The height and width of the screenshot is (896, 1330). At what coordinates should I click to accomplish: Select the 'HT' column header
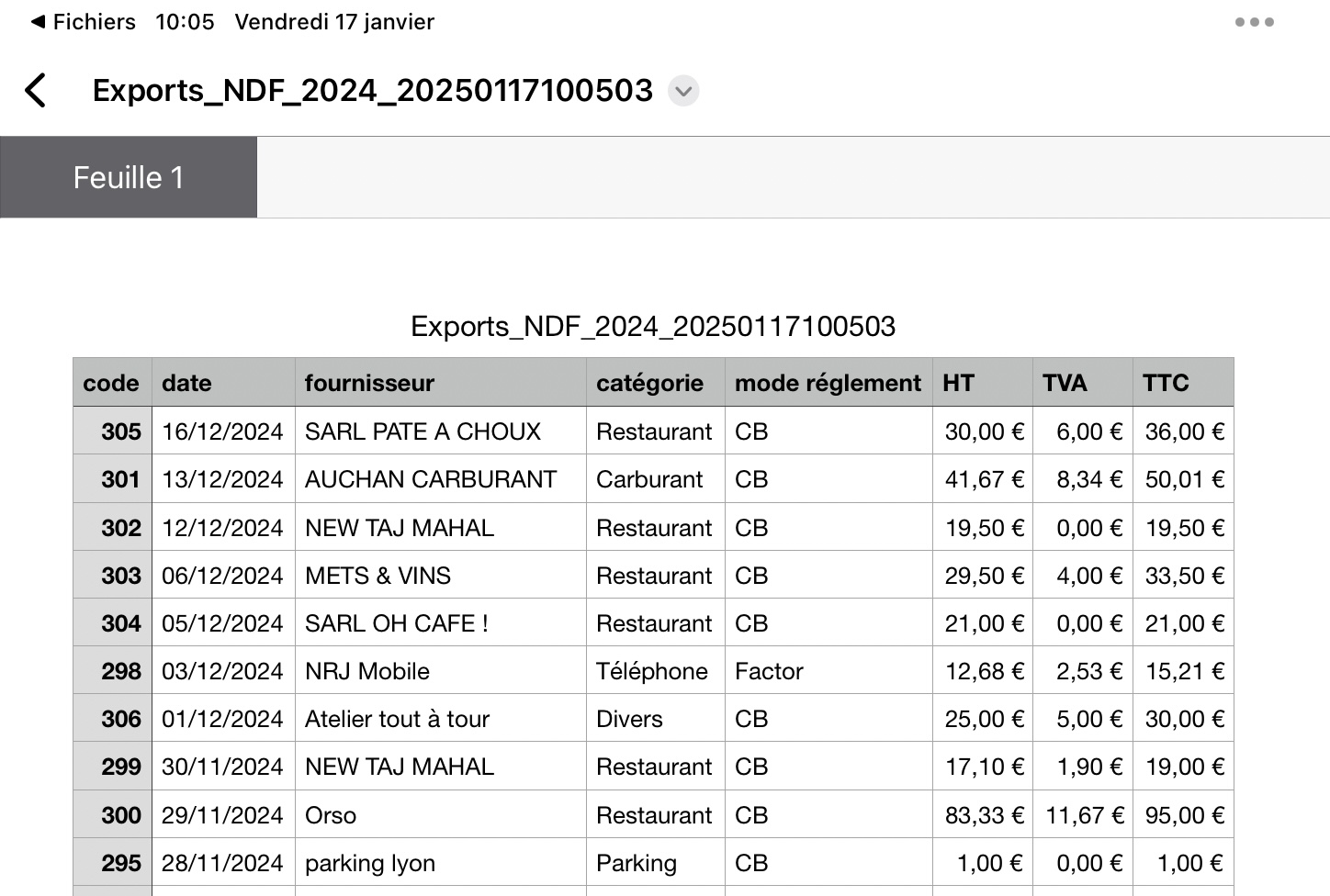pos(983,383)
